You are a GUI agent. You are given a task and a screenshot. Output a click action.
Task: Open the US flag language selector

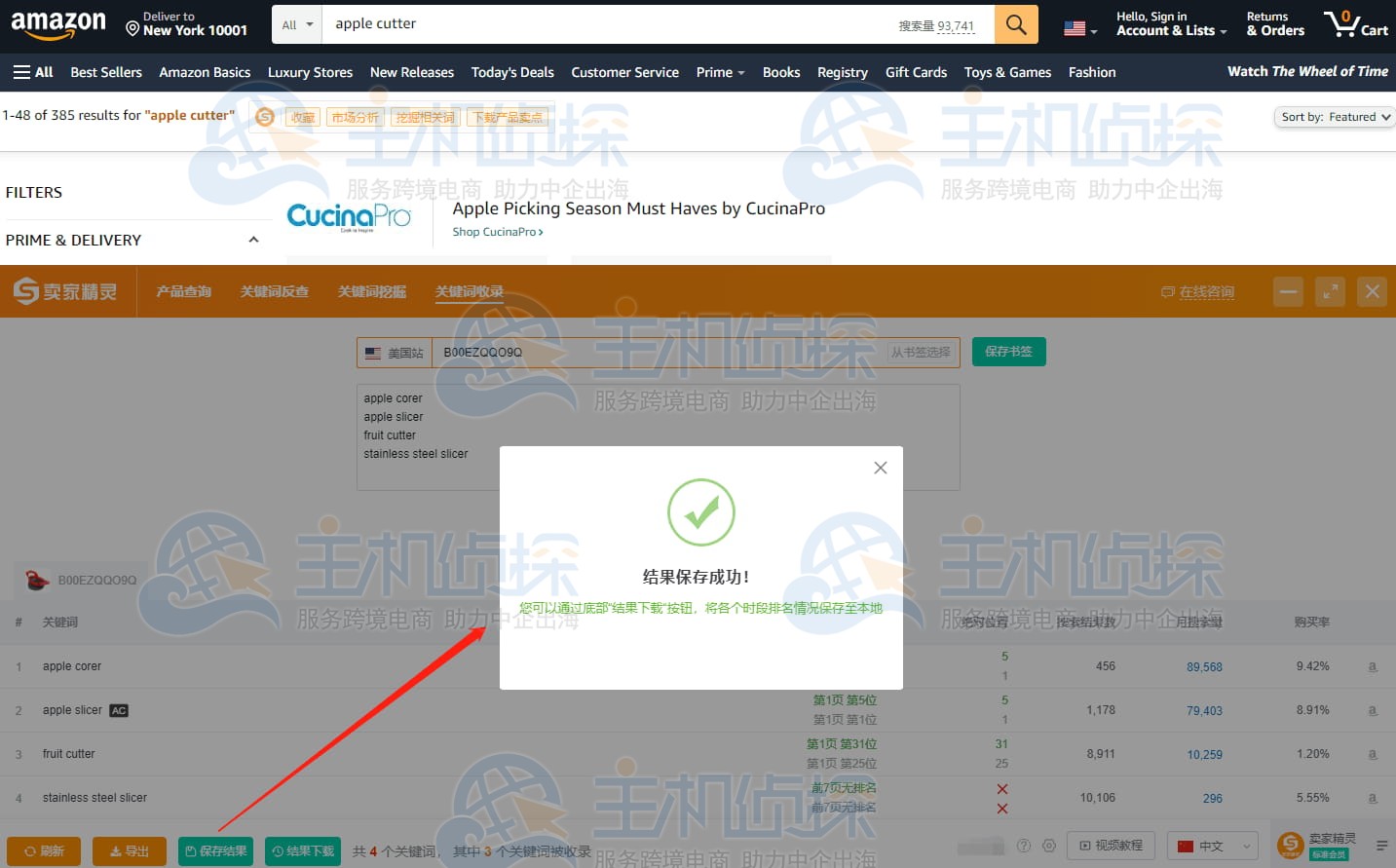pyautogui.click(x=1080, y=28)
